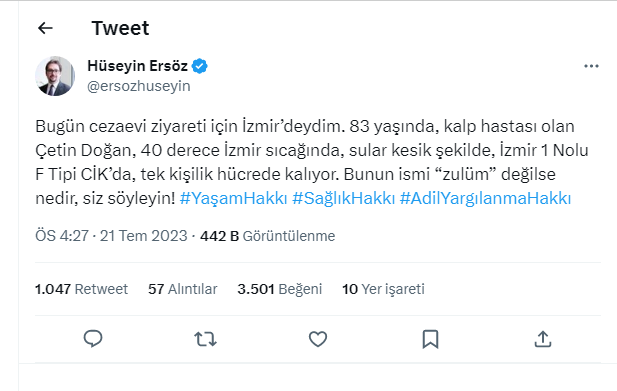Click the reply speech bubble icon

pyautogui.click(x=93, y=339)
